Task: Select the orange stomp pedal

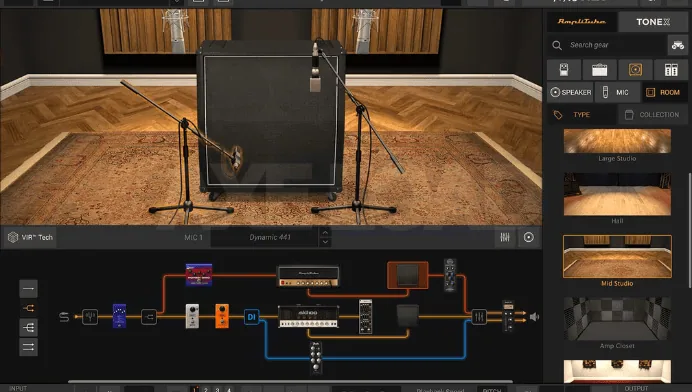Action: pyautogui.click(x=222, y=316)
